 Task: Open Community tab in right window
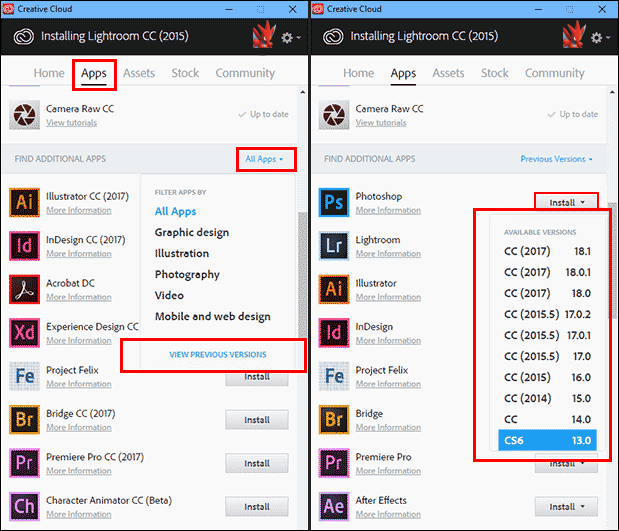tap(555, 73)
